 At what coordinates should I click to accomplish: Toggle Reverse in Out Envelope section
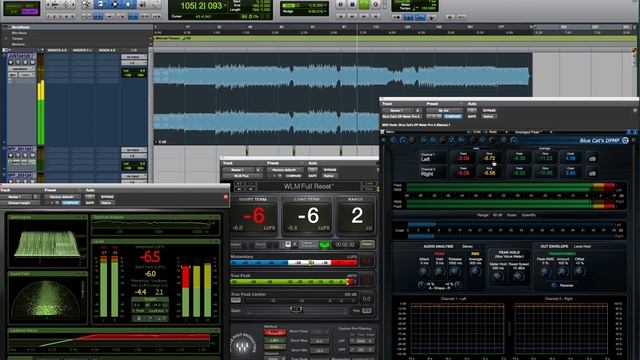pos(554,285)
